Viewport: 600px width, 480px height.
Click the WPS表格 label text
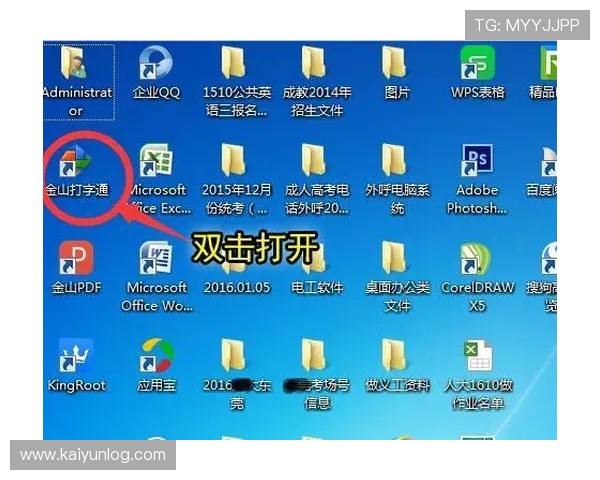pos(478,92)
